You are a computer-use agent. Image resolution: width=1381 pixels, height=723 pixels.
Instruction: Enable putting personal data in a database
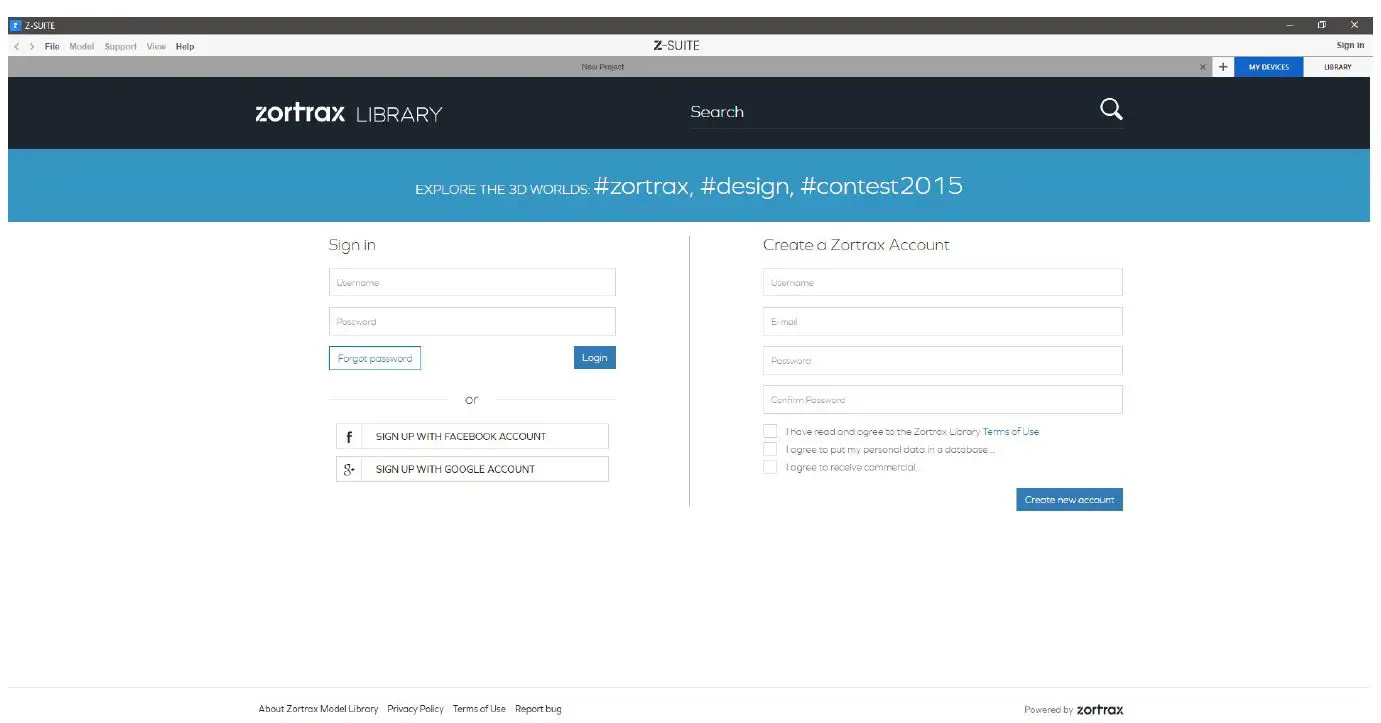770,449
